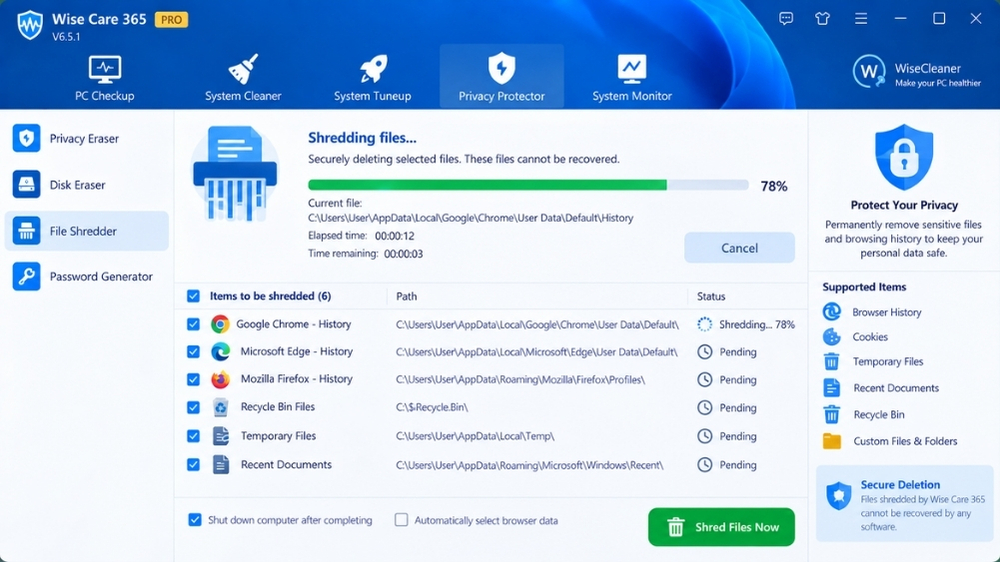The height and width of the screenshot is (562, 1000).
Task: Uncheck Google Chrome - History checkbox
Action: [193, 324]
